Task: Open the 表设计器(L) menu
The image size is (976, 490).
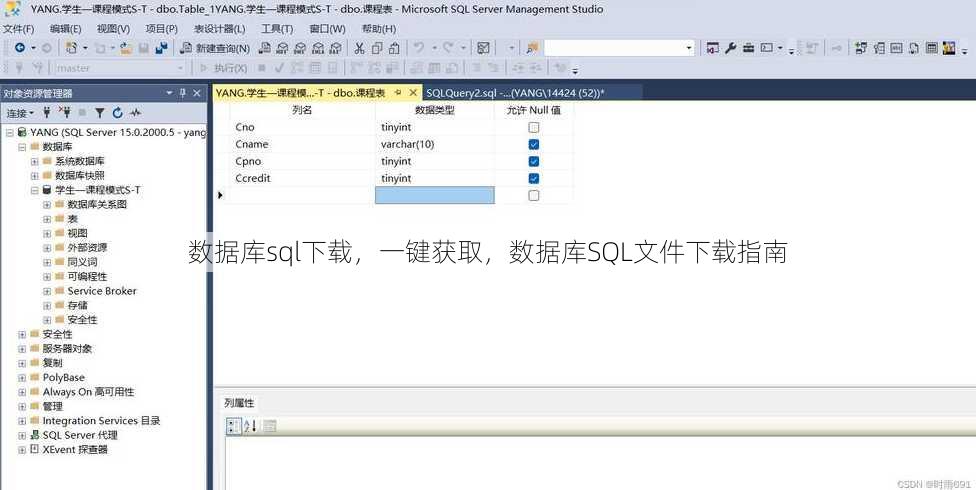Action: 219,29
